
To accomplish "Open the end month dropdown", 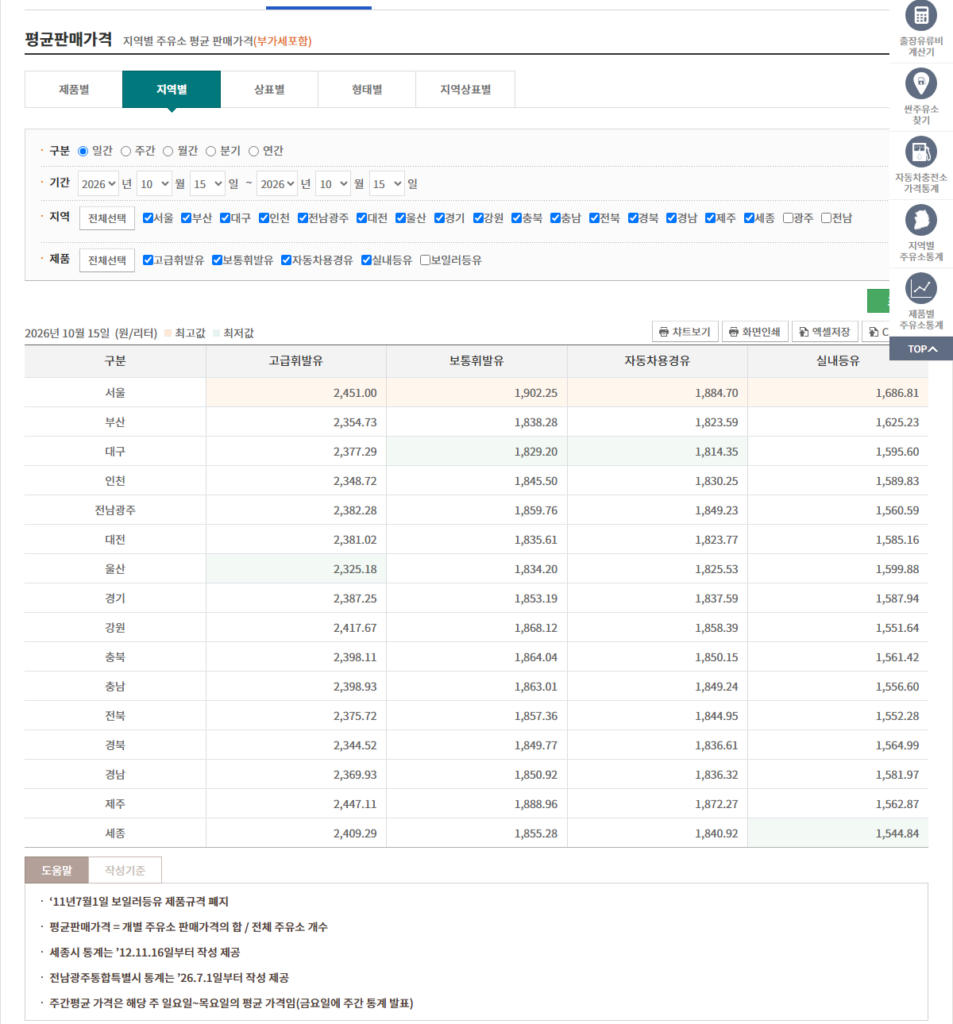I will [332, 184].
